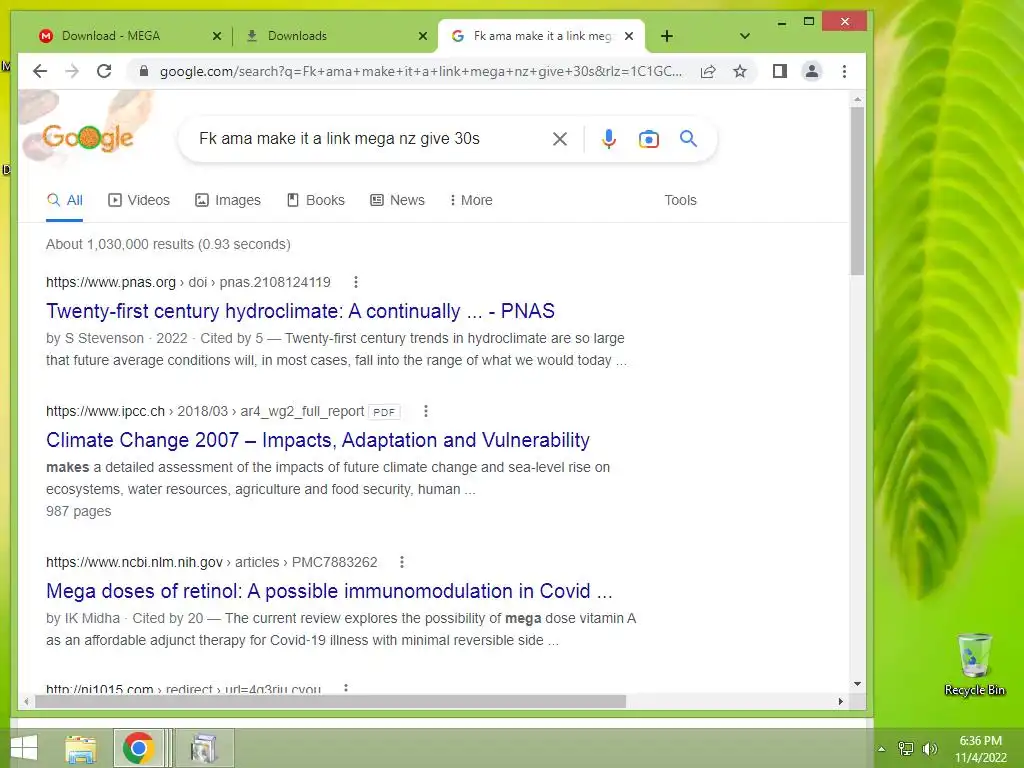The width and height of the screenshot is (1024, 768).
Task: Go back to the previous page
Action: (40, 71)
